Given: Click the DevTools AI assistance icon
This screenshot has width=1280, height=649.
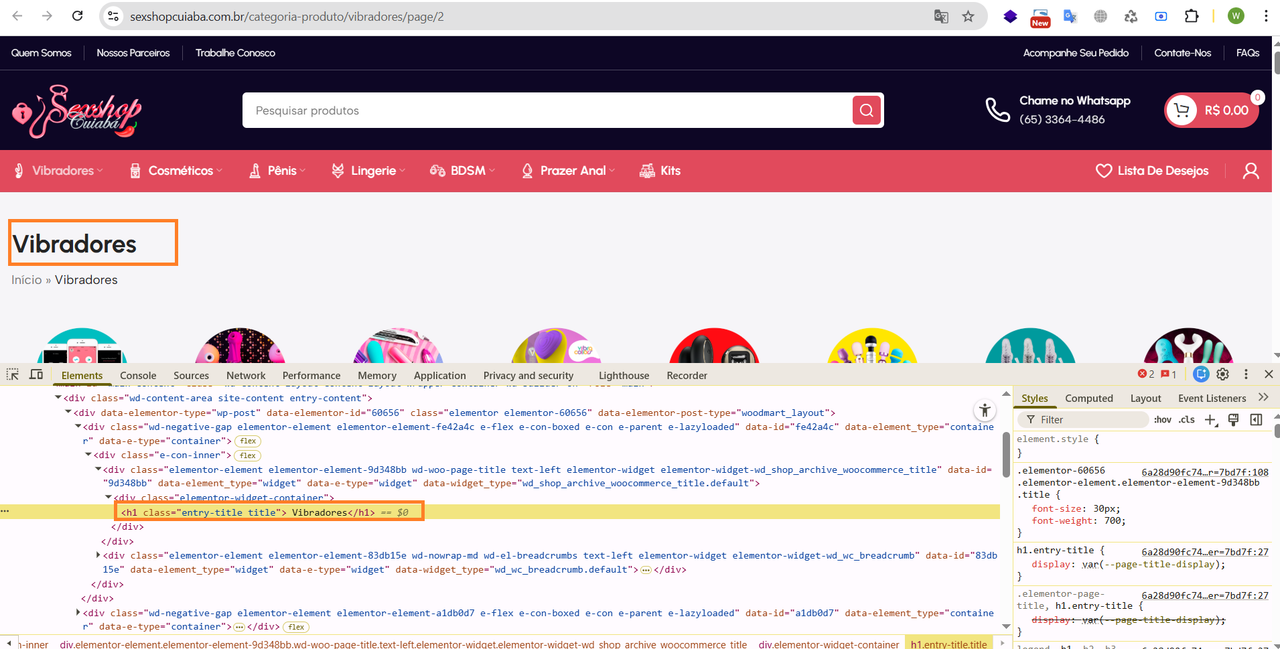Looking at the screenshot, I should pyautogui.click(x=1201, y=374).
